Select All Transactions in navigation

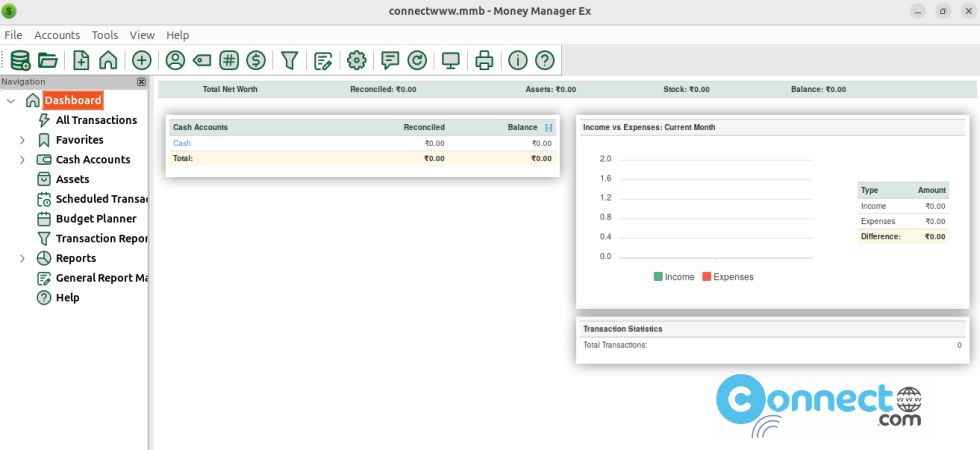(96, 120)
